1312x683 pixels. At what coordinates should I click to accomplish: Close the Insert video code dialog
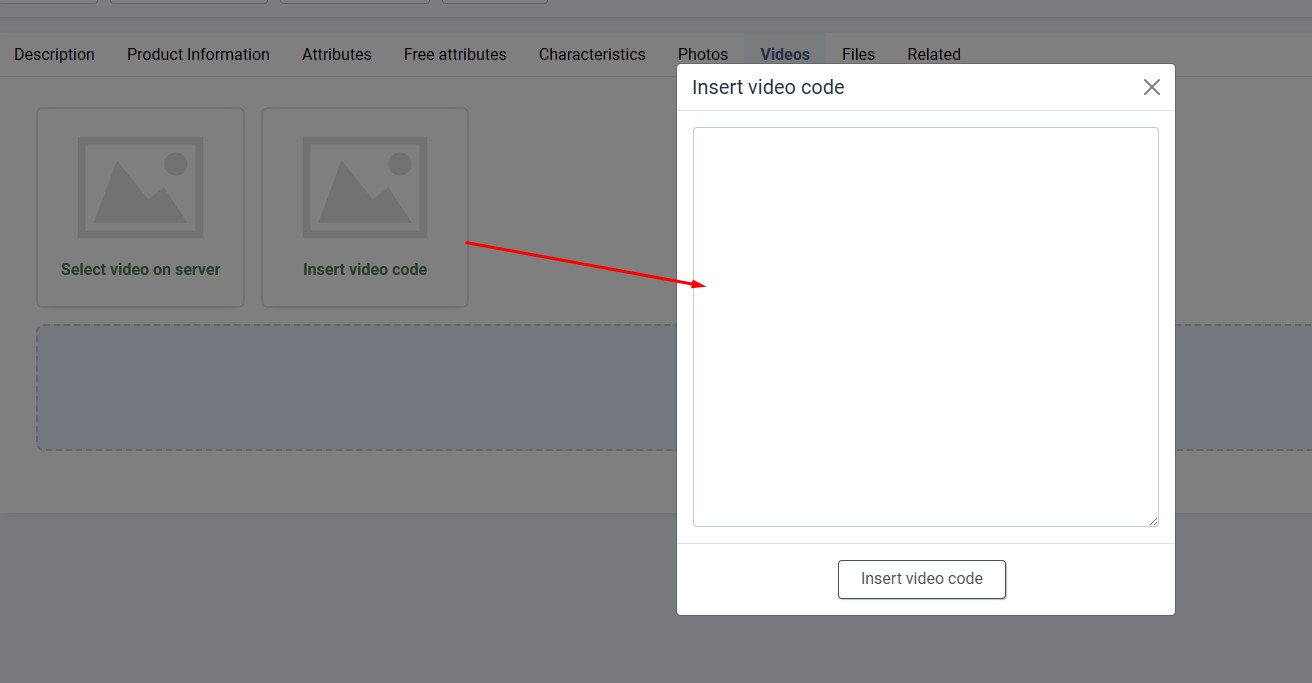tap(1151, 87)
